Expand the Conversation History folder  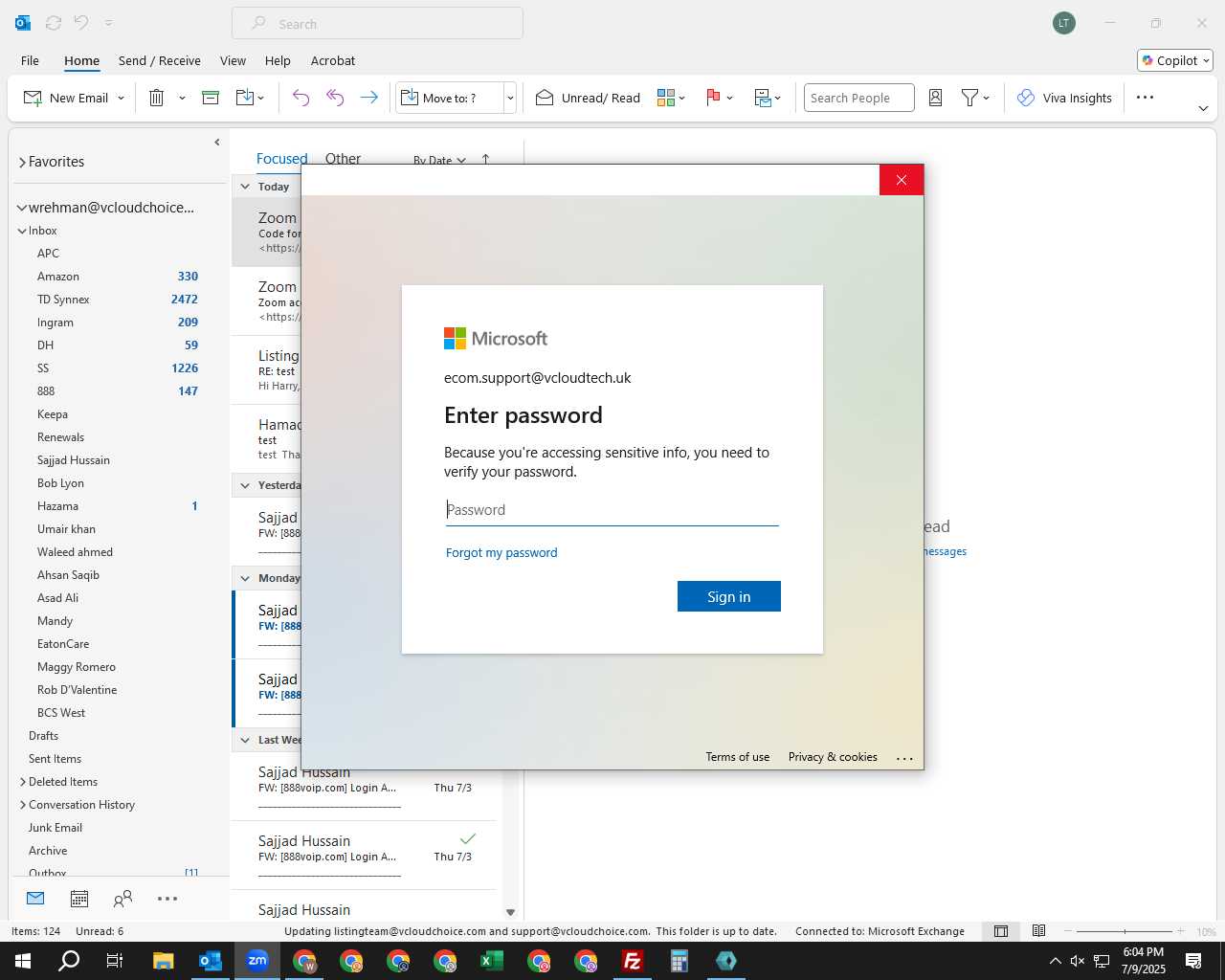point(23,805)
